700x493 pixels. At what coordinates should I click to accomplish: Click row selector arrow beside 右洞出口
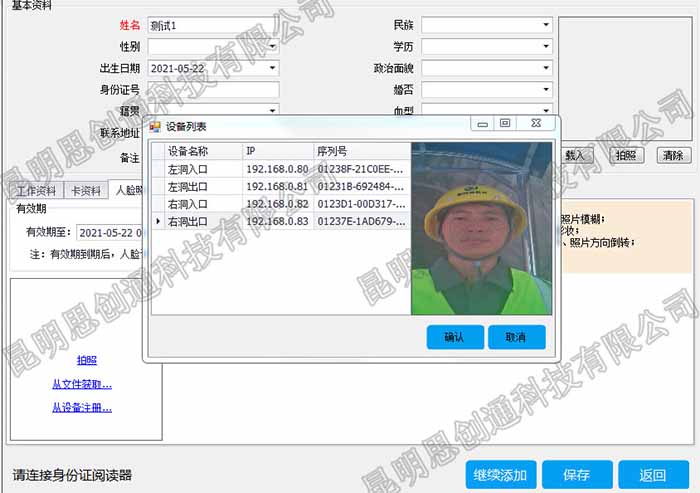[x=157, y=220]
